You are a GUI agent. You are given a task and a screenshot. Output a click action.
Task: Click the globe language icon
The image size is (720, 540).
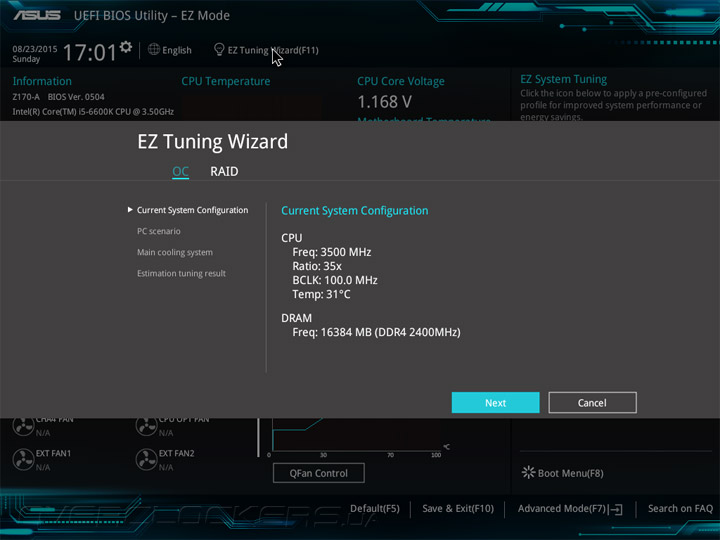pyautogui.click(x=154, y=50)
